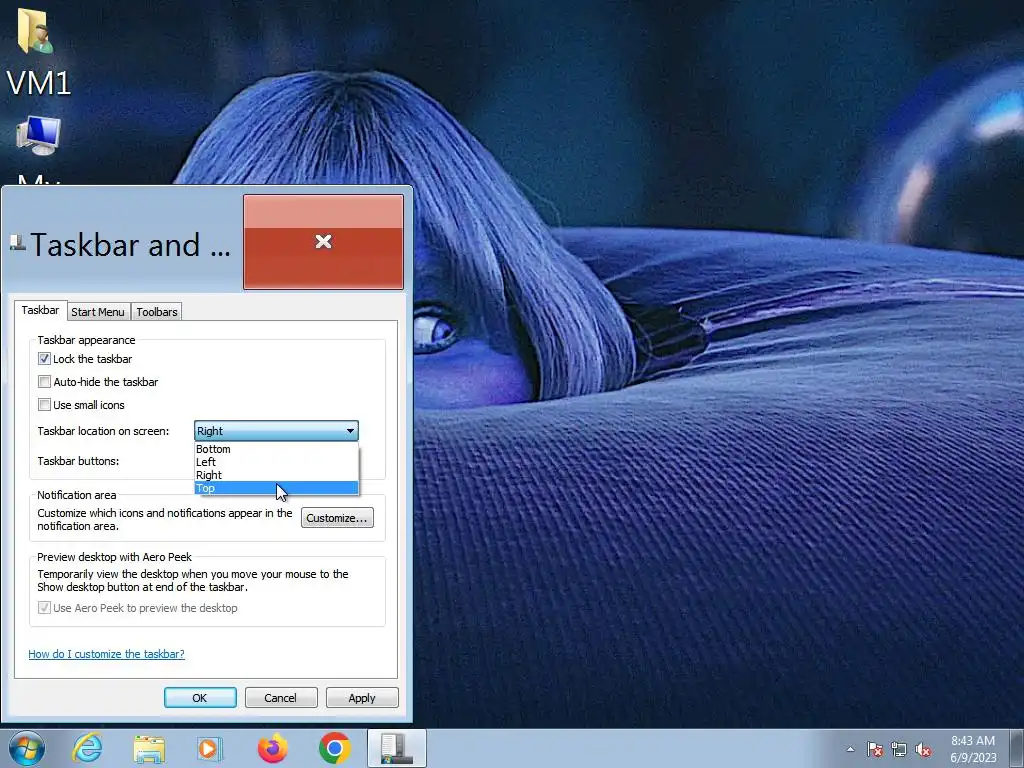Click the muted volume tray icon

point(923,749)
